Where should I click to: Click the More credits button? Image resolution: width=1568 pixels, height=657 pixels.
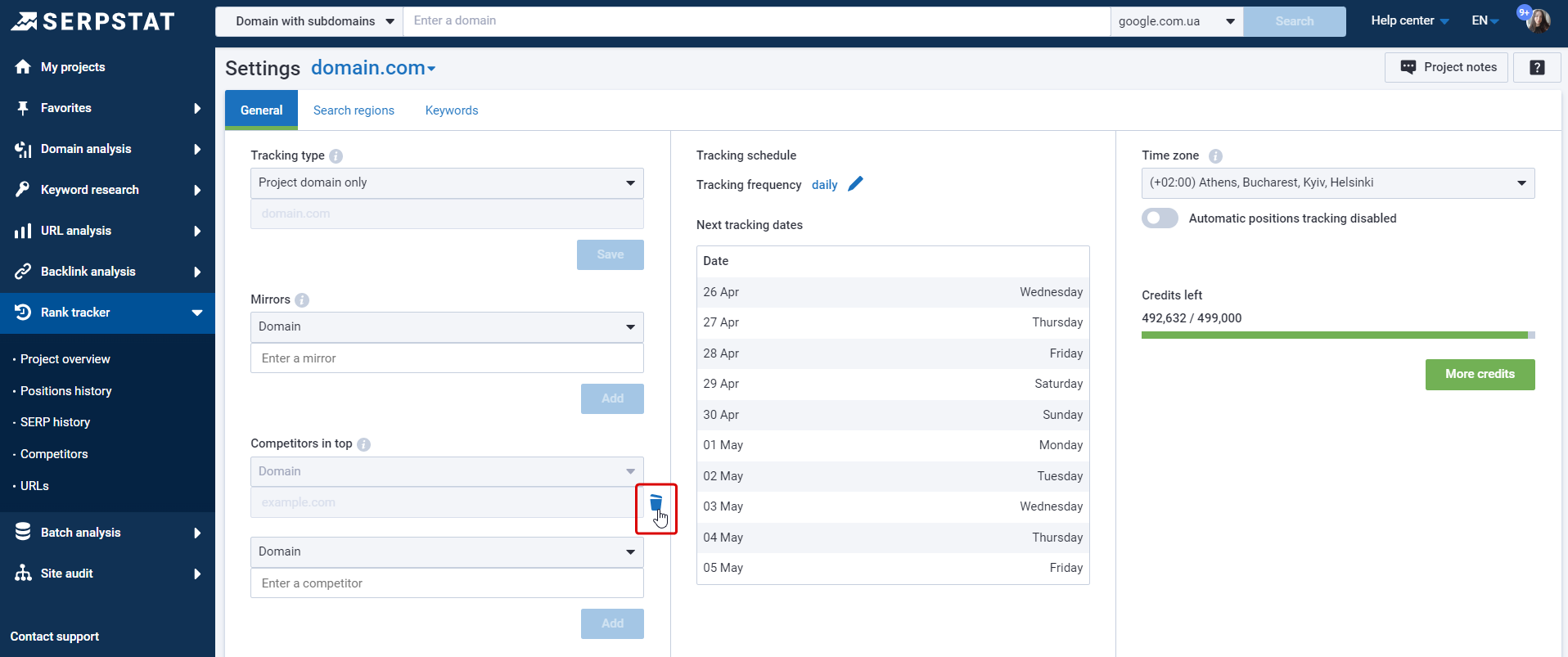click(x=1480, y=375)
